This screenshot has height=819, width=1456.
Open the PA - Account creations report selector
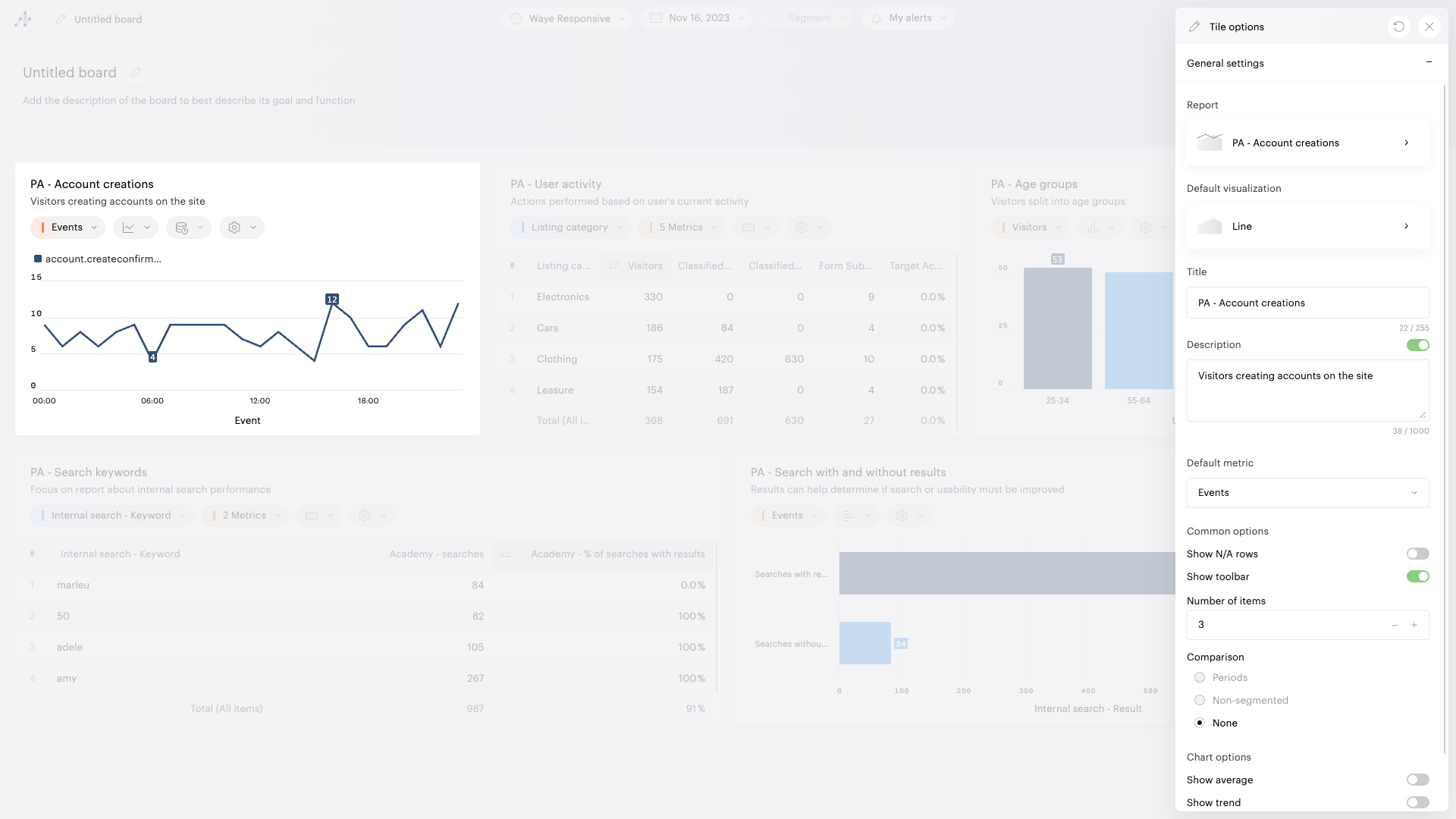coord(1307,143)
